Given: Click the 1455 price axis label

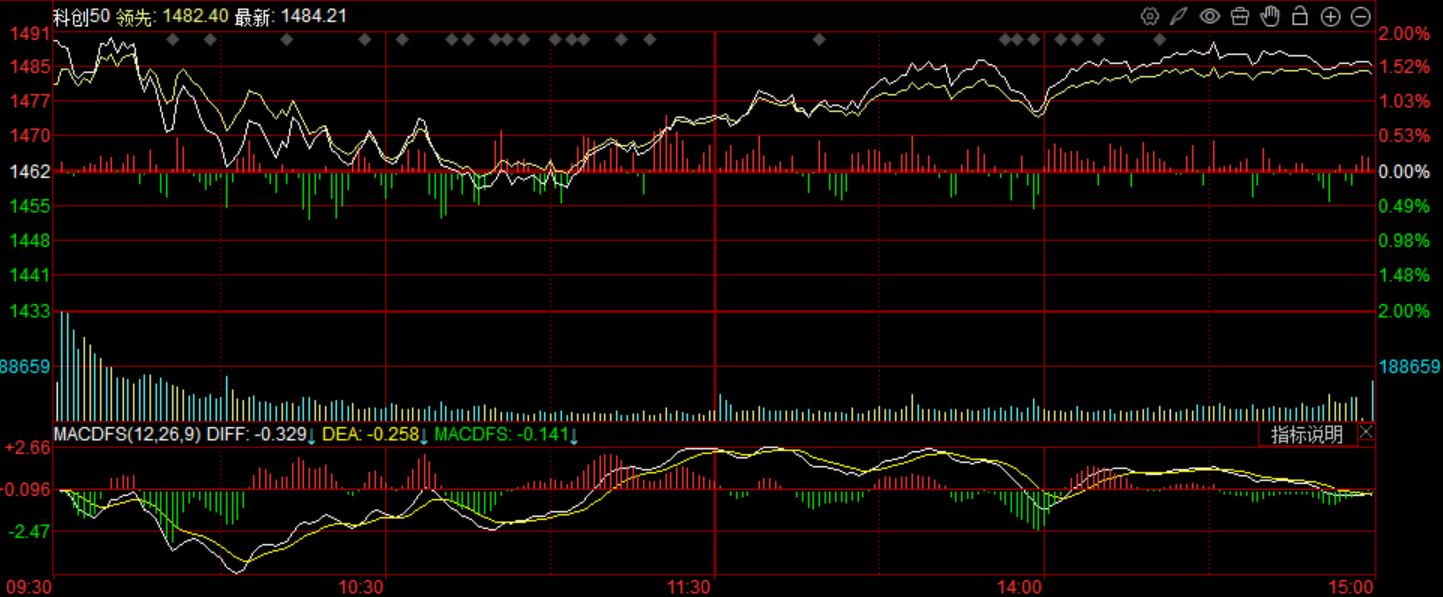Looking at the screenshot, I should (x=31, y=206).
